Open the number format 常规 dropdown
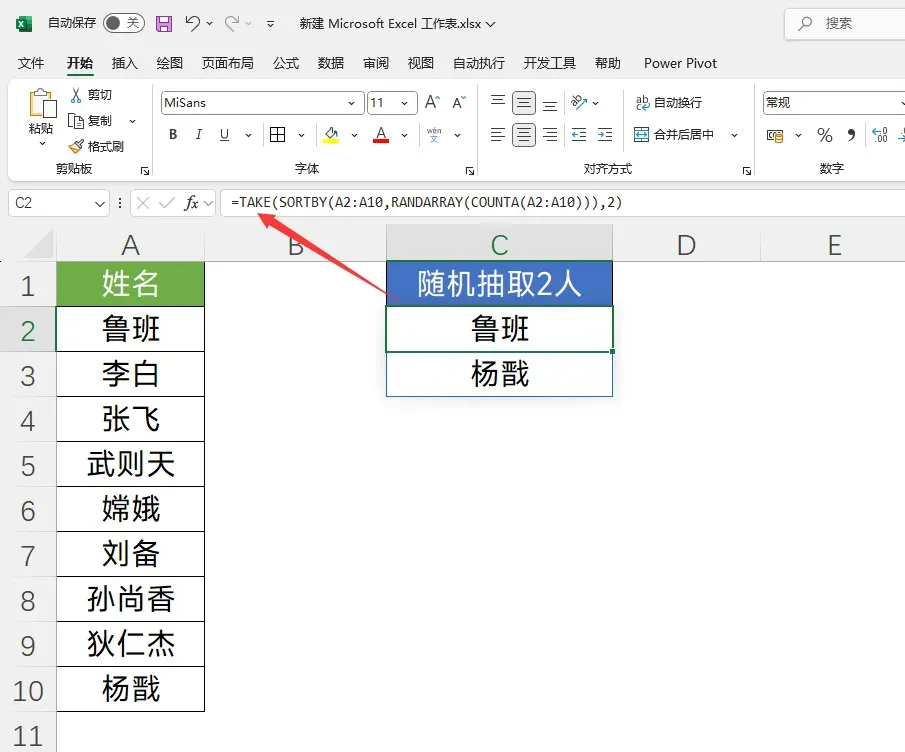The width and height of the screenshot is (905, 752). [x=902, y=103]
